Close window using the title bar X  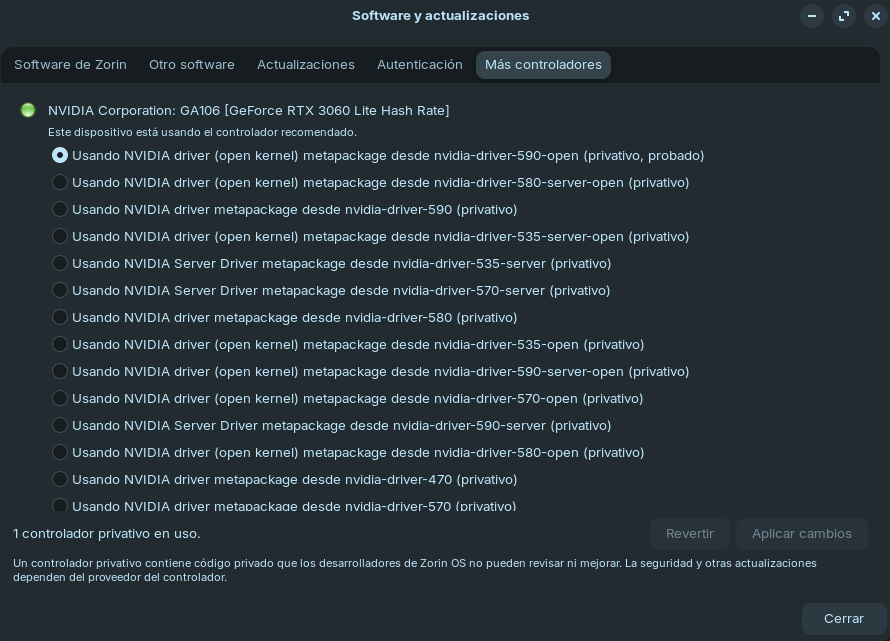coord(875,16)
